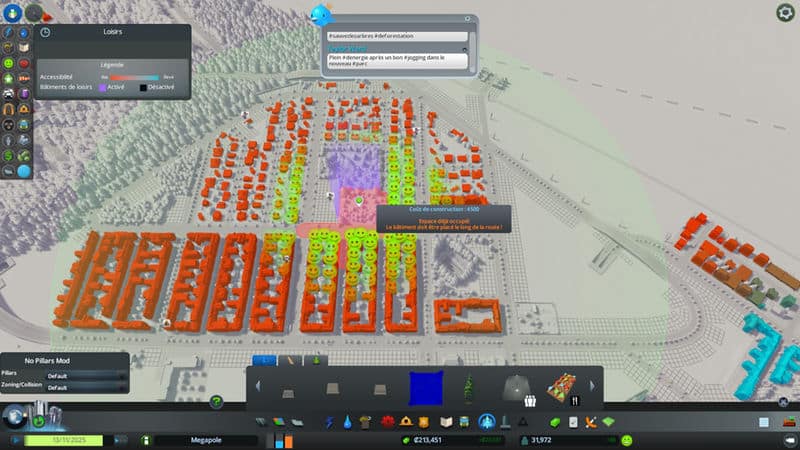Select the electricity lightning bolt menu
This screenshot has width=800, height=450.
tap(328, 423)
